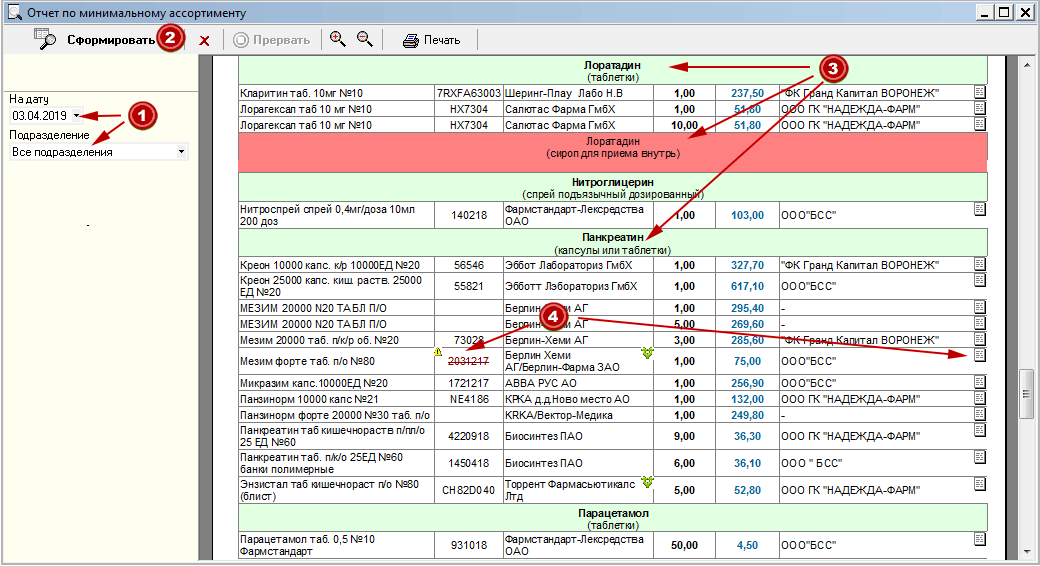
Task: Open the Подразделение dropdown arrow
Action: 181,152
